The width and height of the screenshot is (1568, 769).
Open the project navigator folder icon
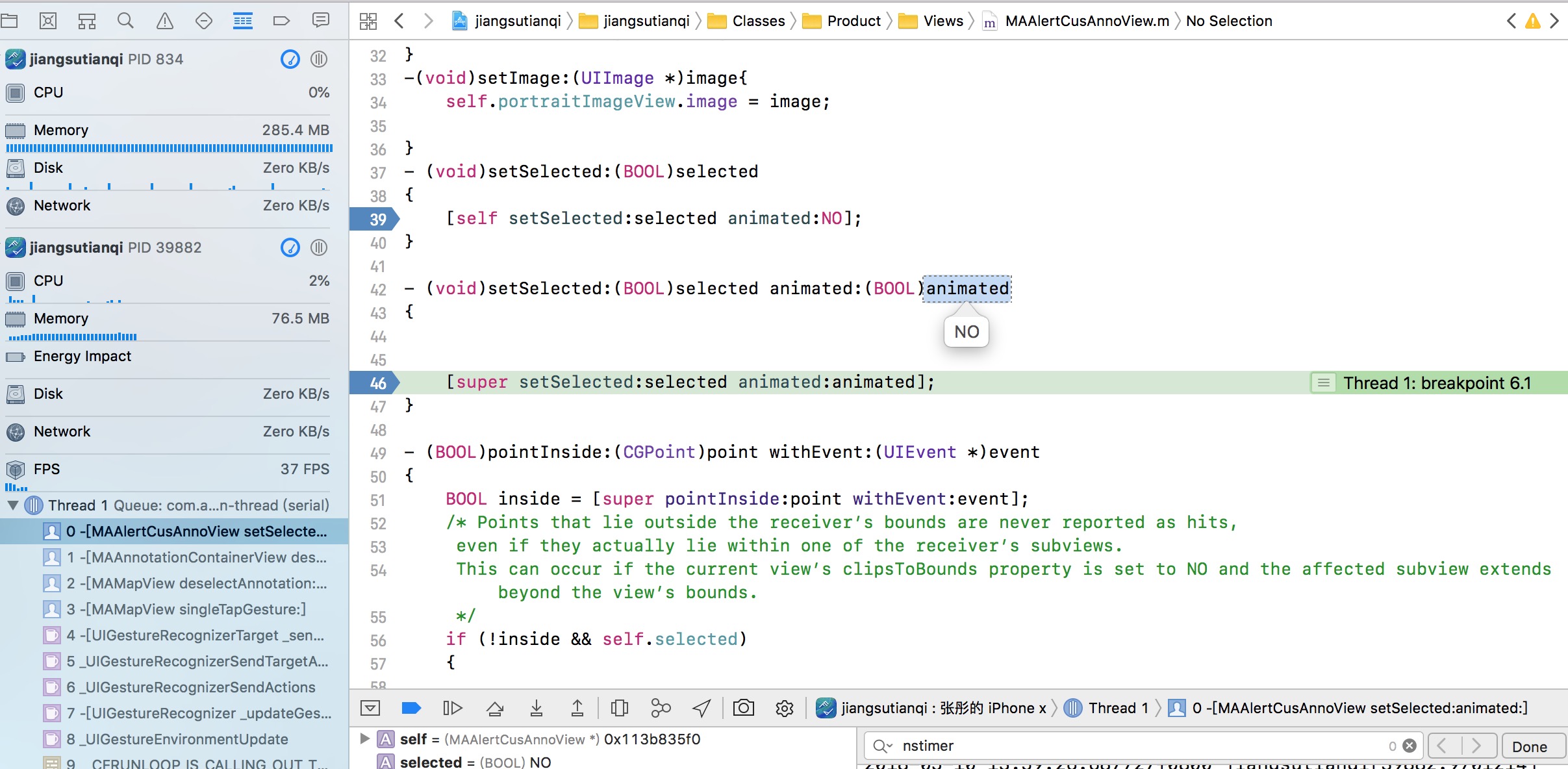[x=9, y=21]
